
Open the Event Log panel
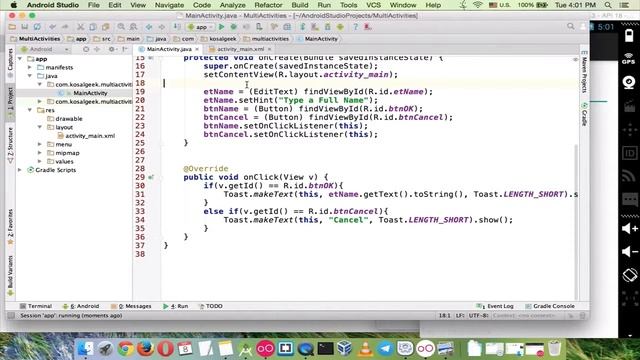click(495, 306)
